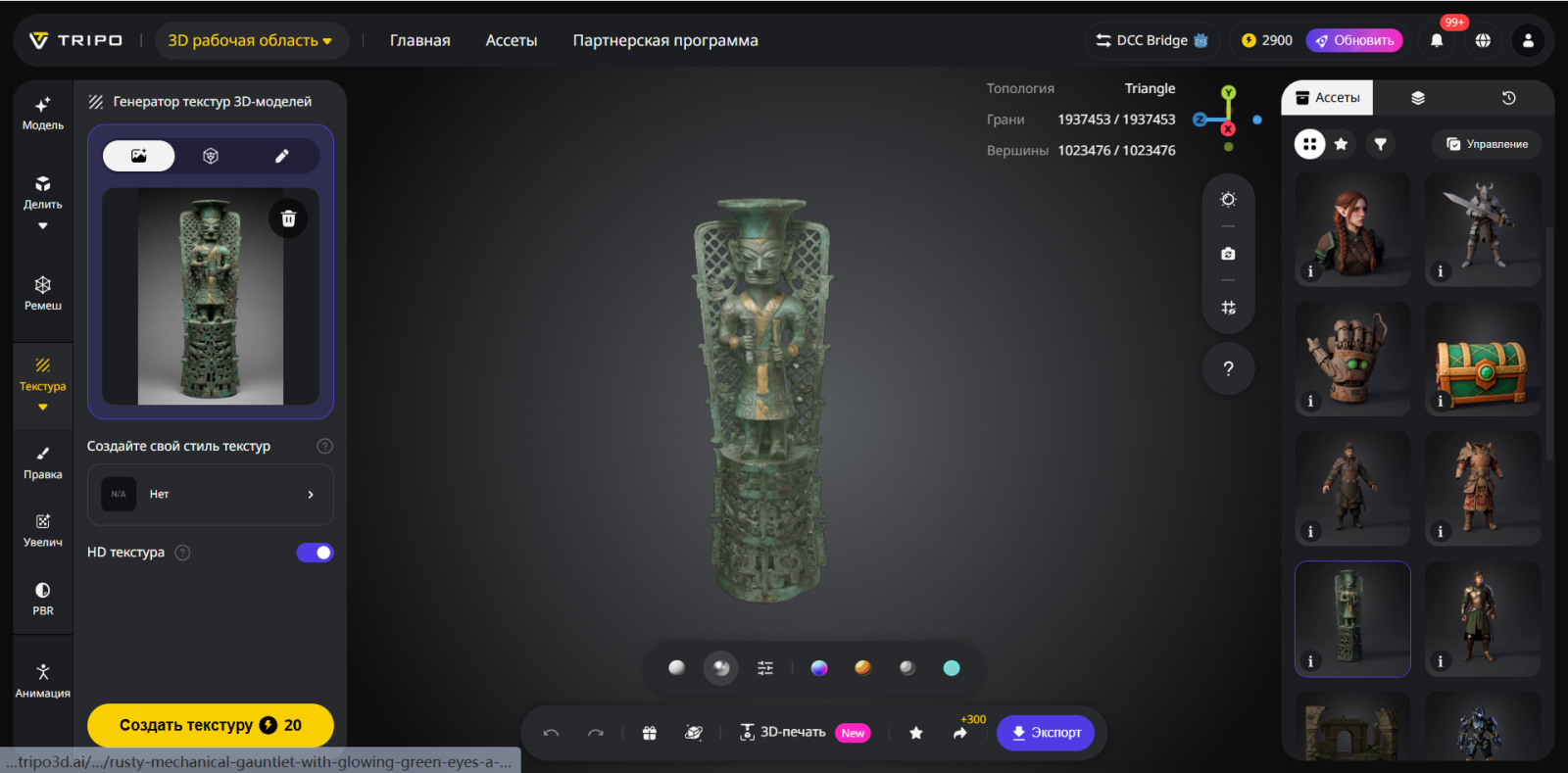
Task: Click the undo arrow in bottom toolbar
Action: pos(551,733)
